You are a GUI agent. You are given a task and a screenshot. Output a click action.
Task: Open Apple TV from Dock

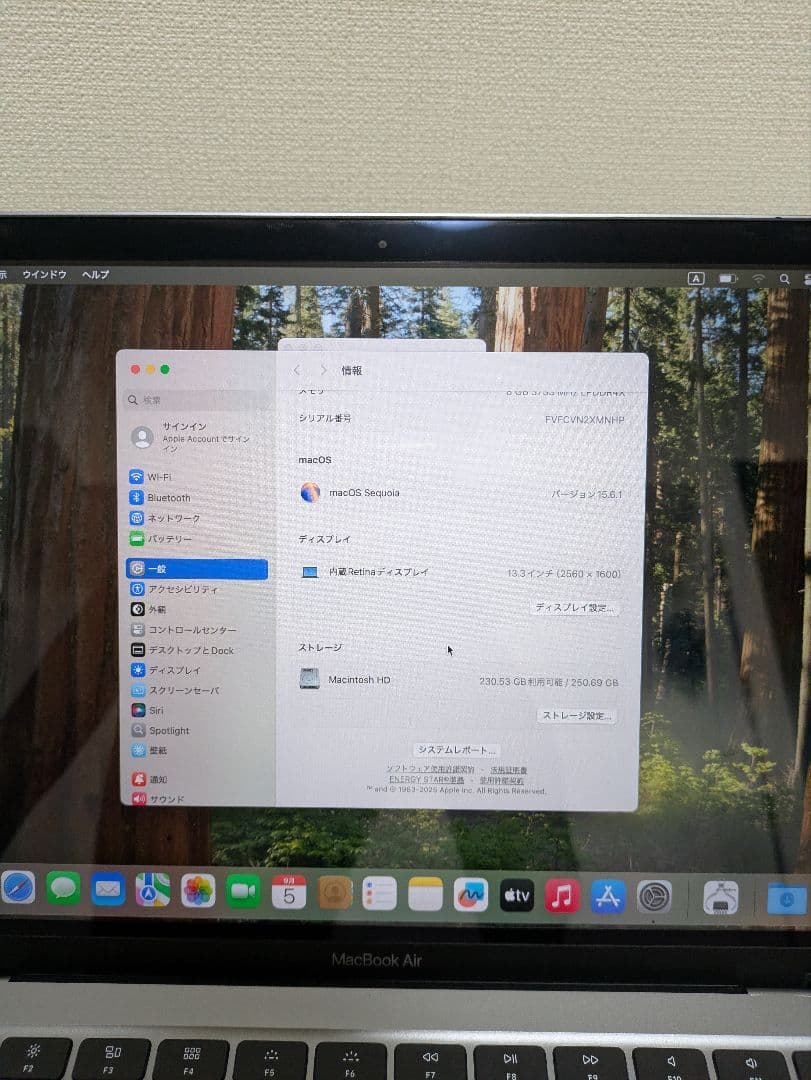516,895
